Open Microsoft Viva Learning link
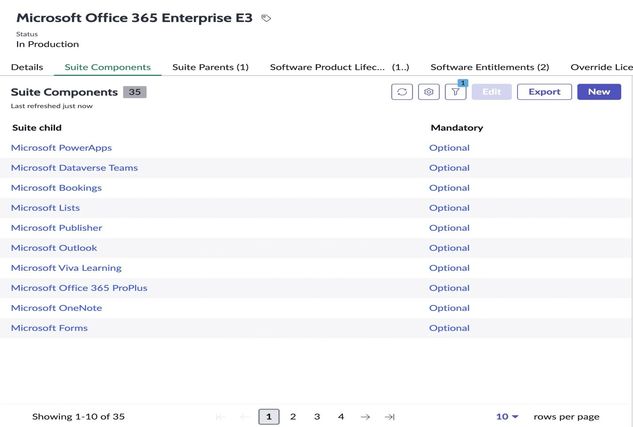 [66, 268]
